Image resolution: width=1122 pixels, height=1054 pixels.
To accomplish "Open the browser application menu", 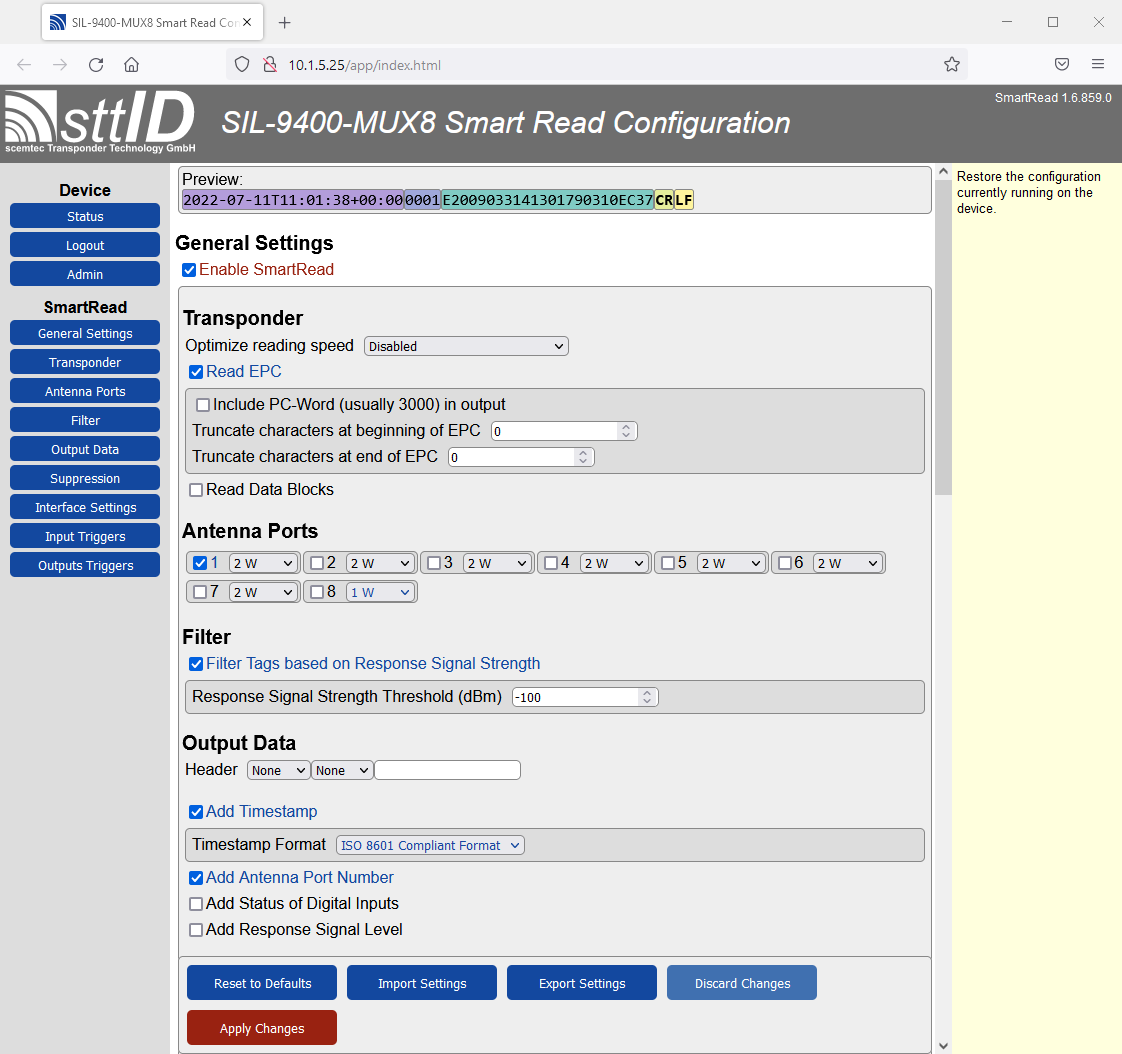I will coord(1098,65).
